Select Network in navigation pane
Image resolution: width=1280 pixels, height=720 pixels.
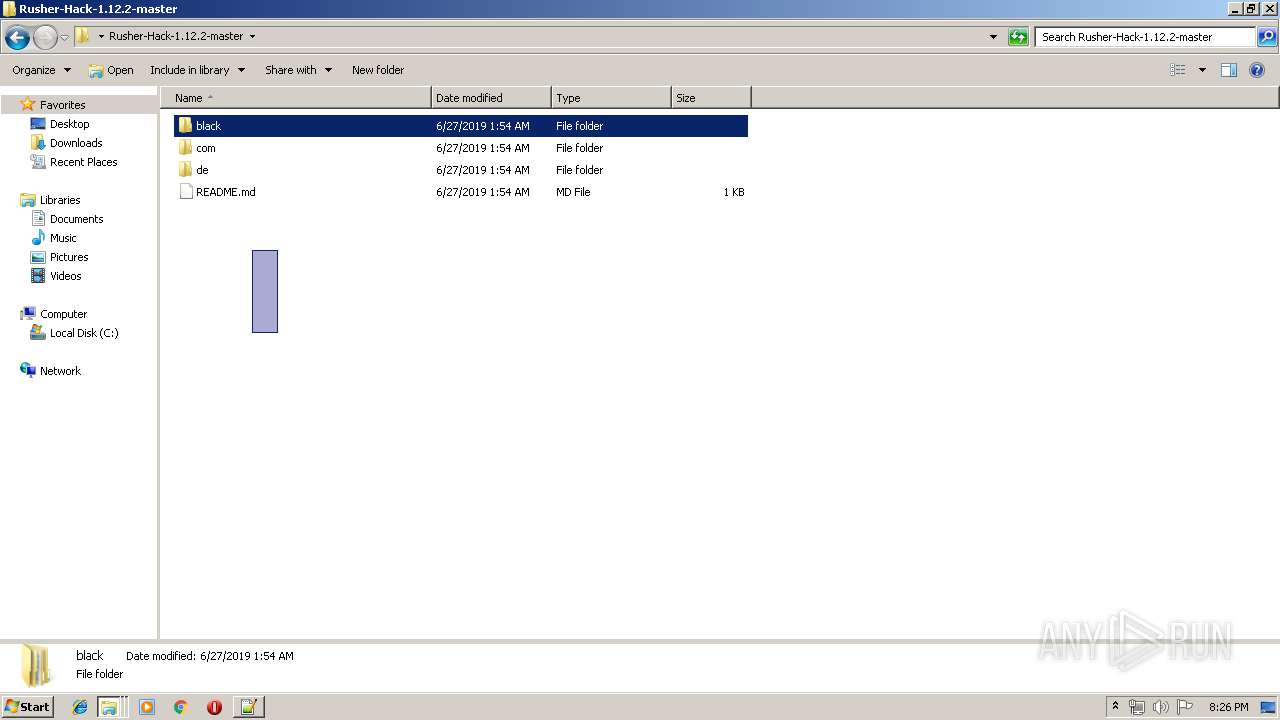[60, 371]
